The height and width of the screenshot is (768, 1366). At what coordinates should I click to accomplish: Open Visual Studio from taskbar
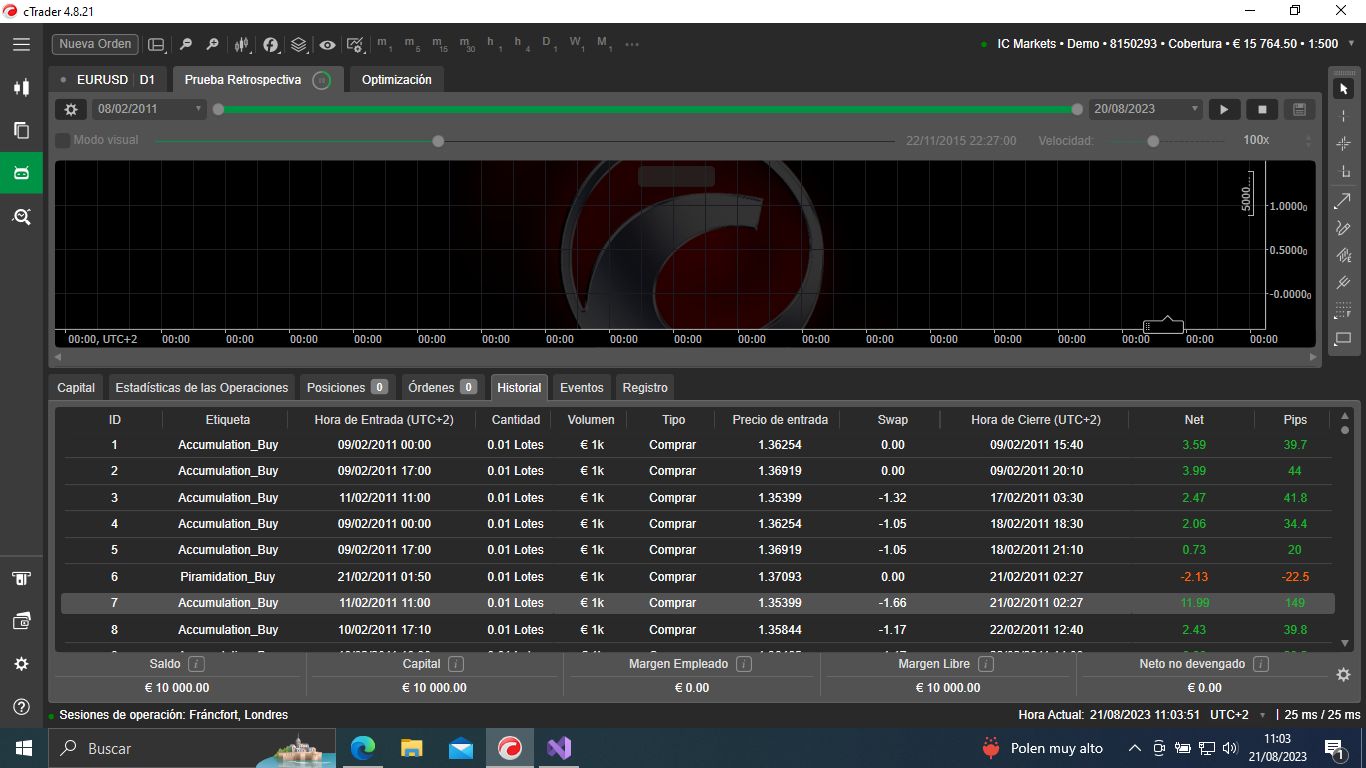[558, 748]
